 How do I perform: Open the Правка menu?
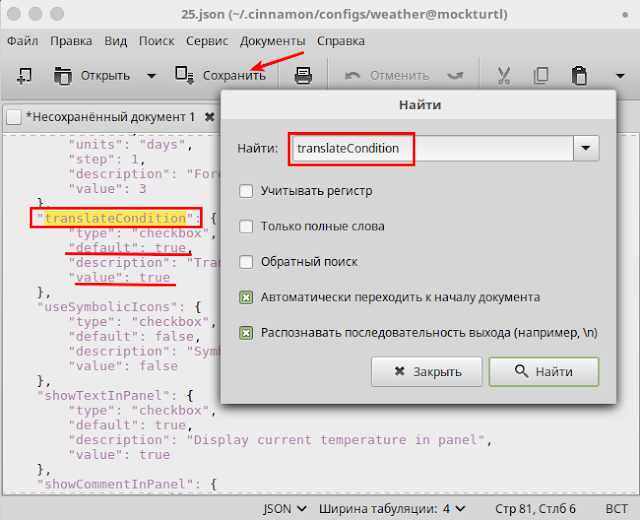tap(71, 41)
